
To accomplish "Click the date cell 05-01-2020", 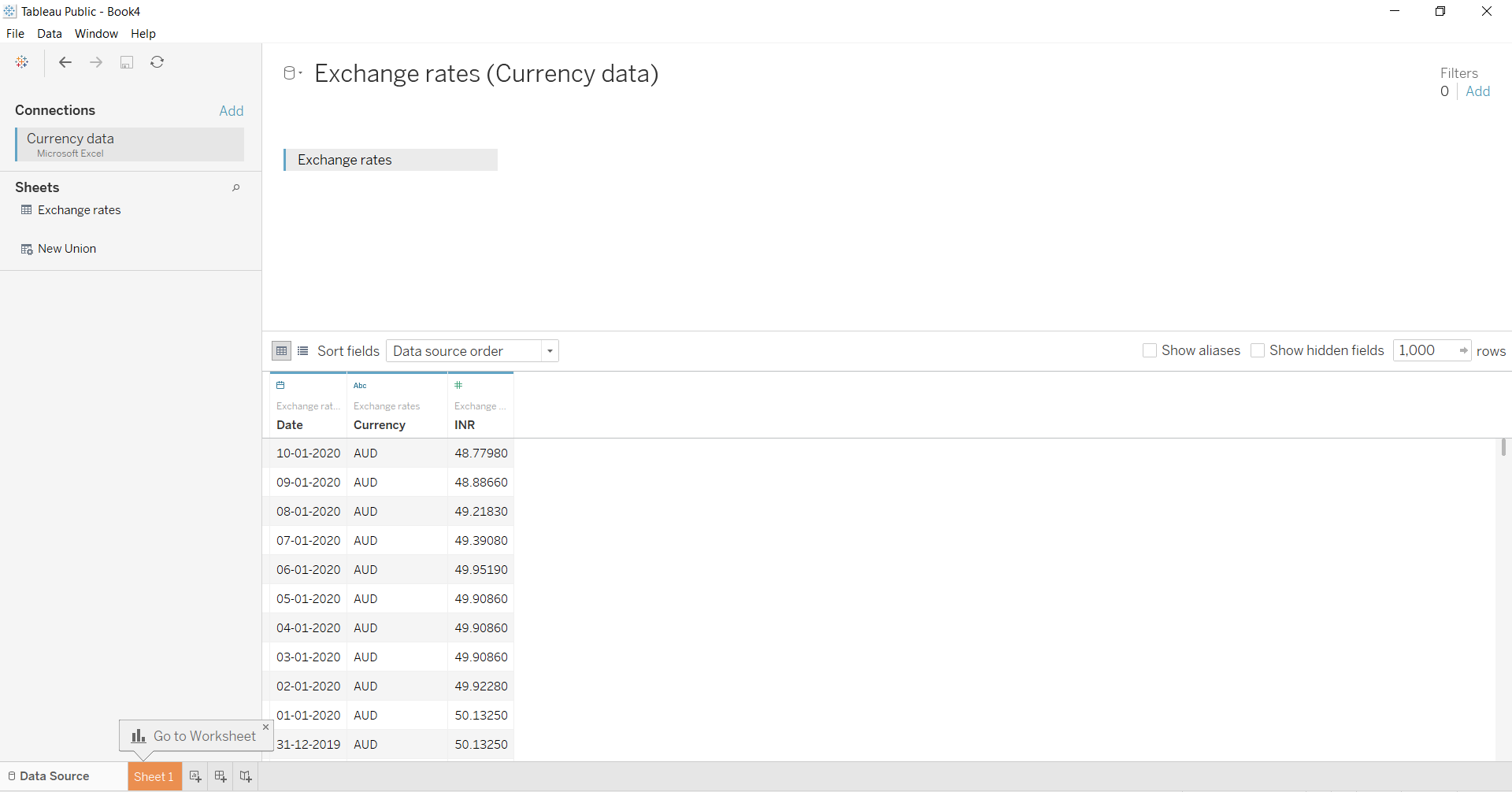I will (309, 599).
